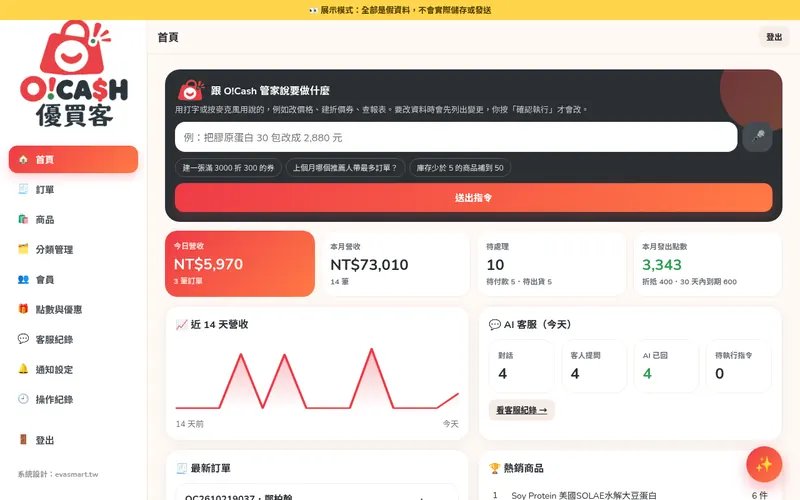Click the chat icon beside AI 客服
This screenshot has width=800, height=500.
click(x=494, y=324)
